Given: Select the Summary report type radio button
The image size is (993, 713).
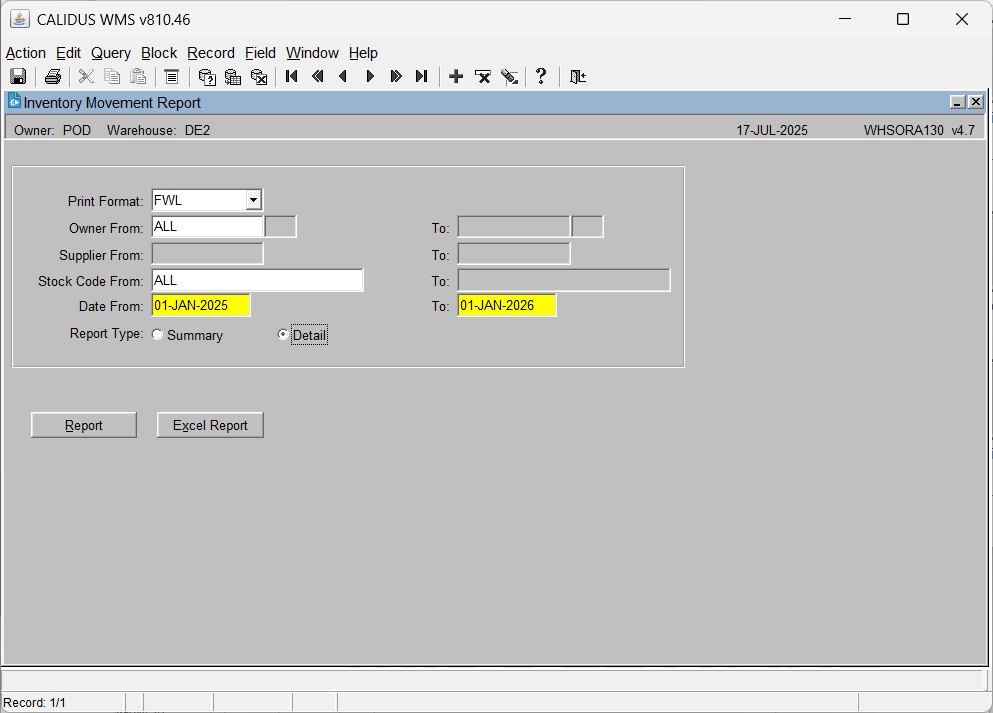Looking at the screenshot, I should (158, 334).
